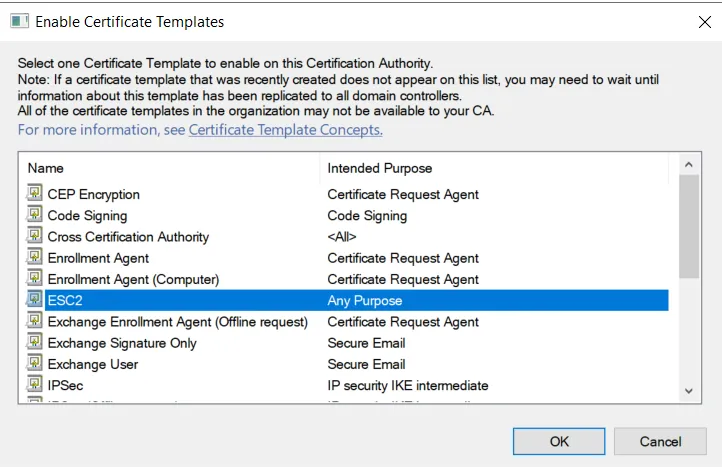Click the vertical scrollbar thumb
Image resolution: width=722 pixels, height=467 pixels.
[689, 228]
